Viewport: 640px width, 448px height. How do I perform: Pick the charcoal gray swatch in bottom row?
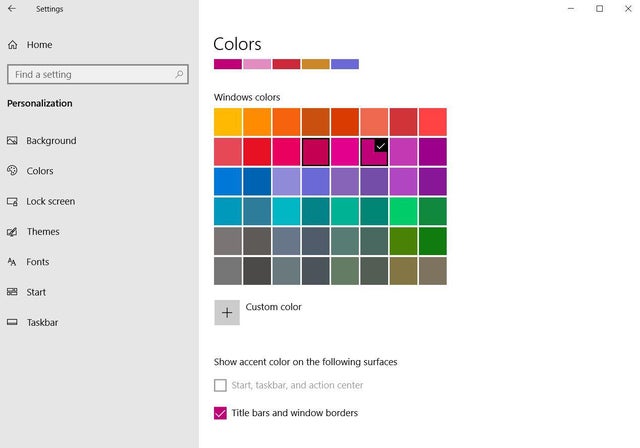(x=257, y=271)
